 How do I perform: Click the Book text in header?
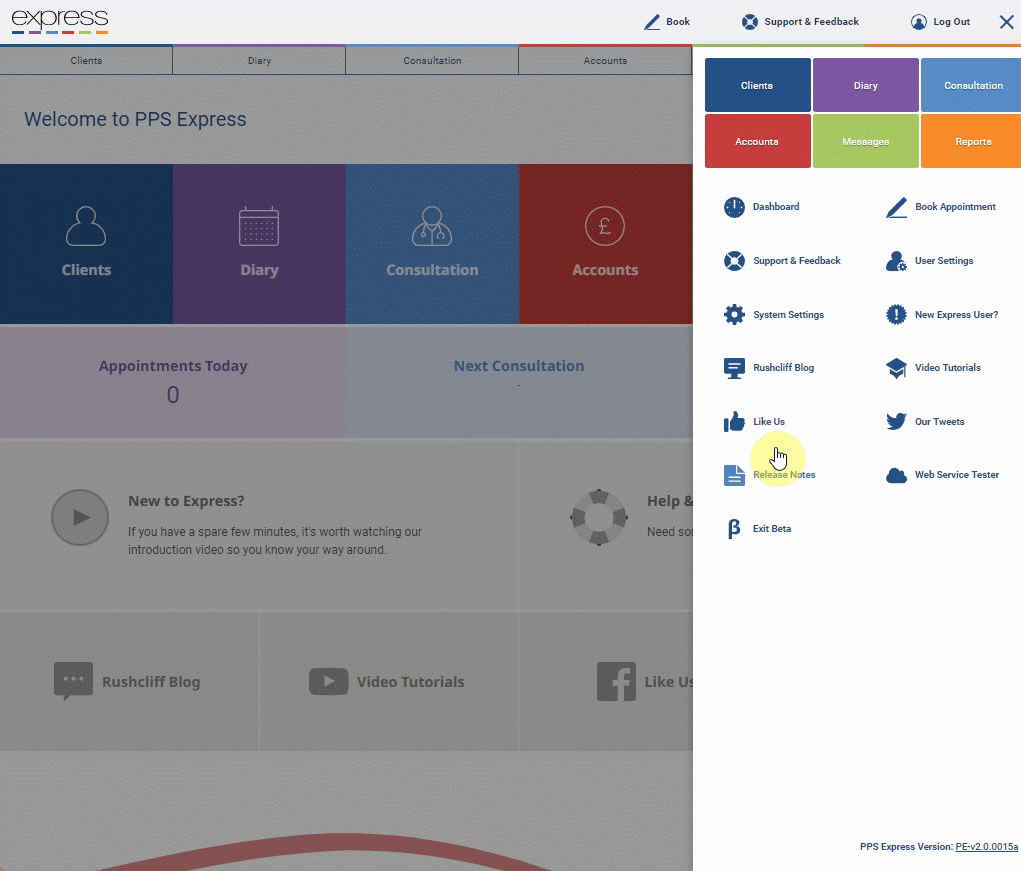click(x=678, y=22)
